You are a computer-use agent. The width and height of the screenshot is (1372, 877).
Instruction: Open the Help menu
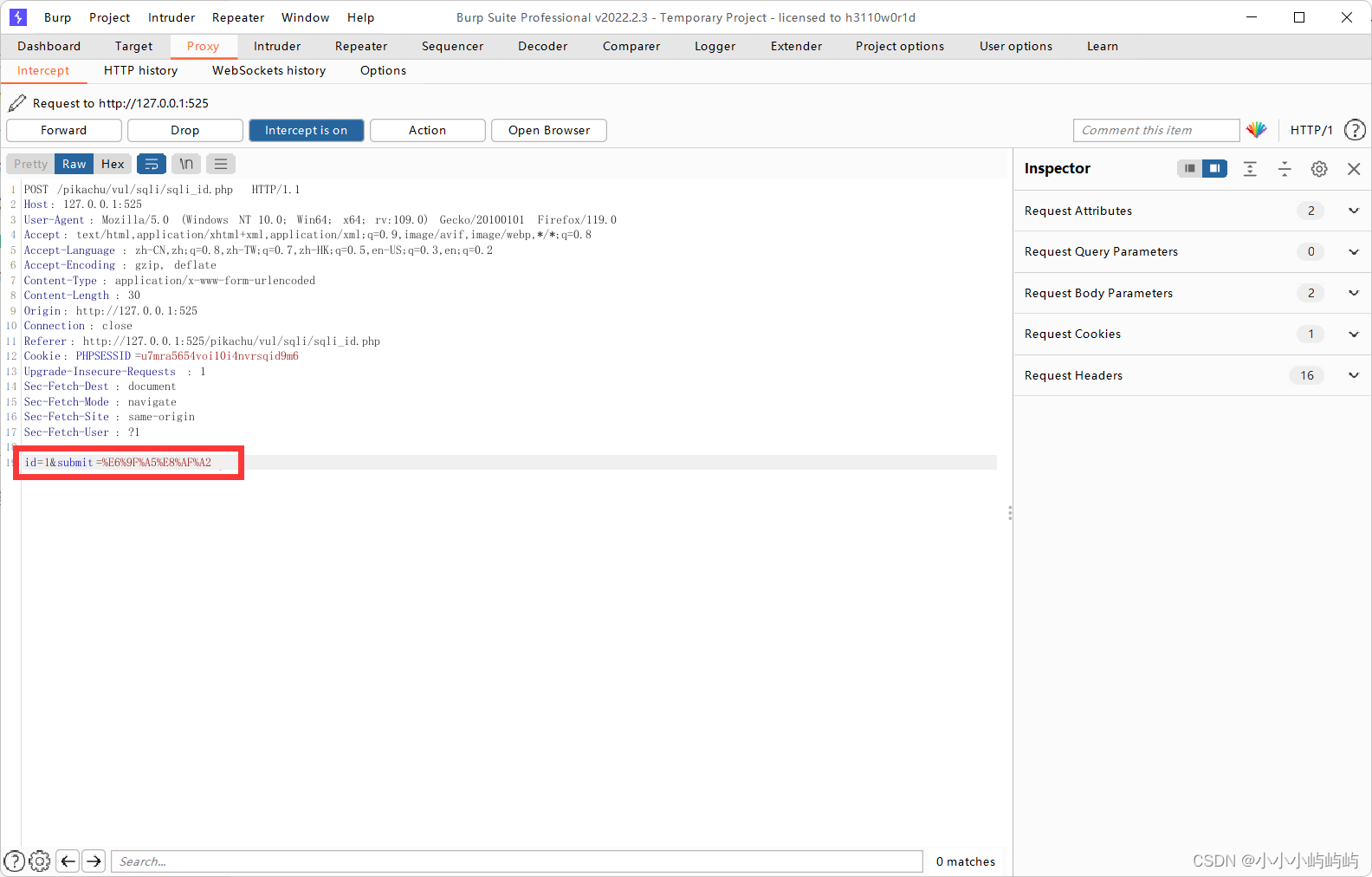361,17
